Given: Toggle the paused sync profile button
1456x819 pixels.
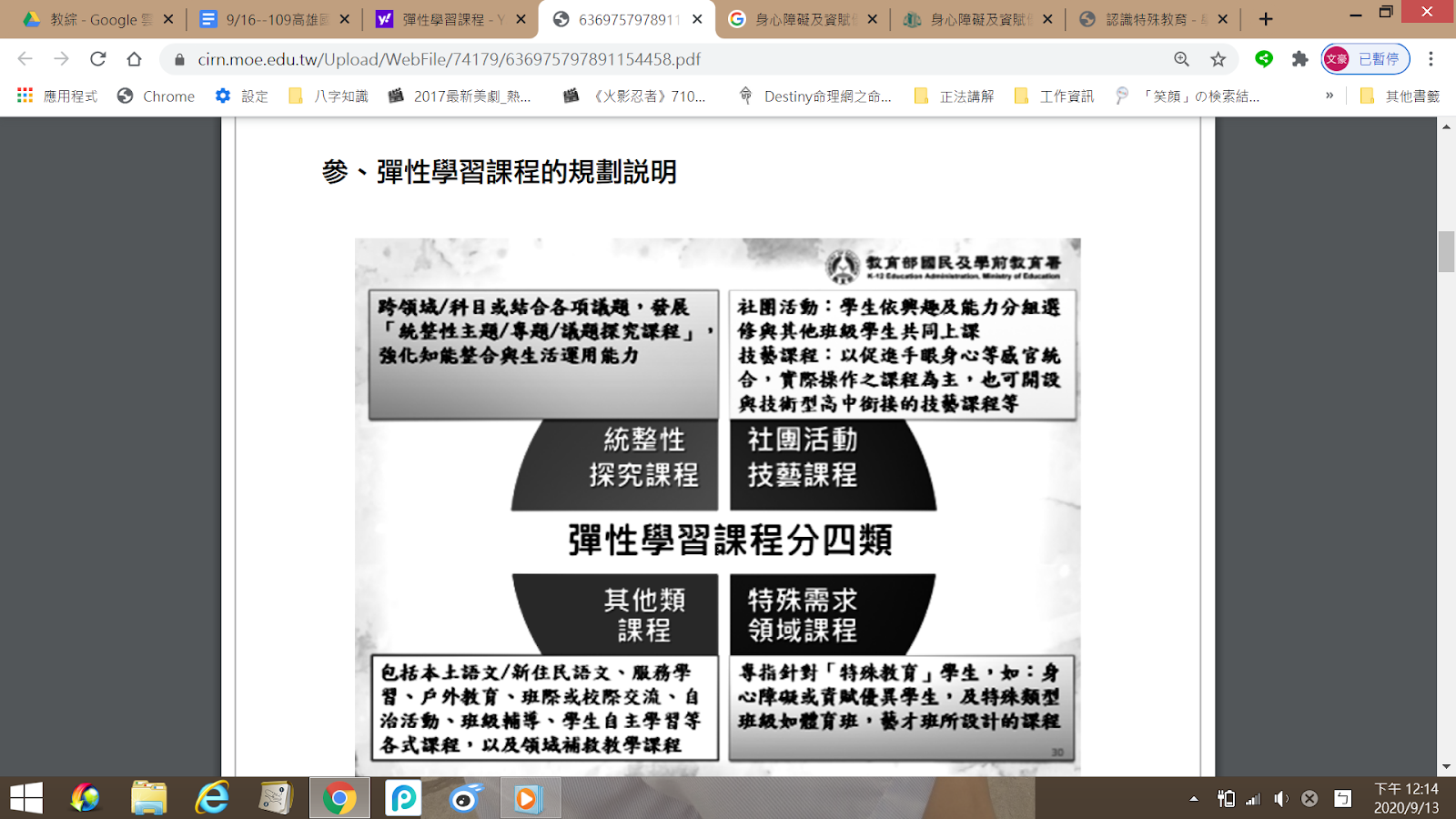Looking at the screenshot, I should click(1365, 59).
